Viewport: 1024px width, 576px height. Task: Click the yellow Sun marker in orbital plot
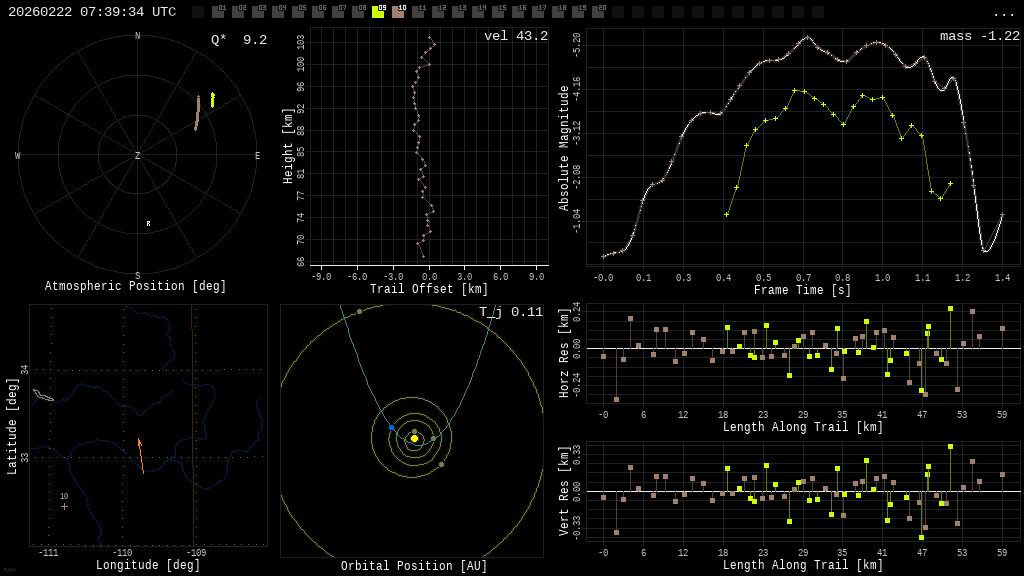[x=414, y=438]
